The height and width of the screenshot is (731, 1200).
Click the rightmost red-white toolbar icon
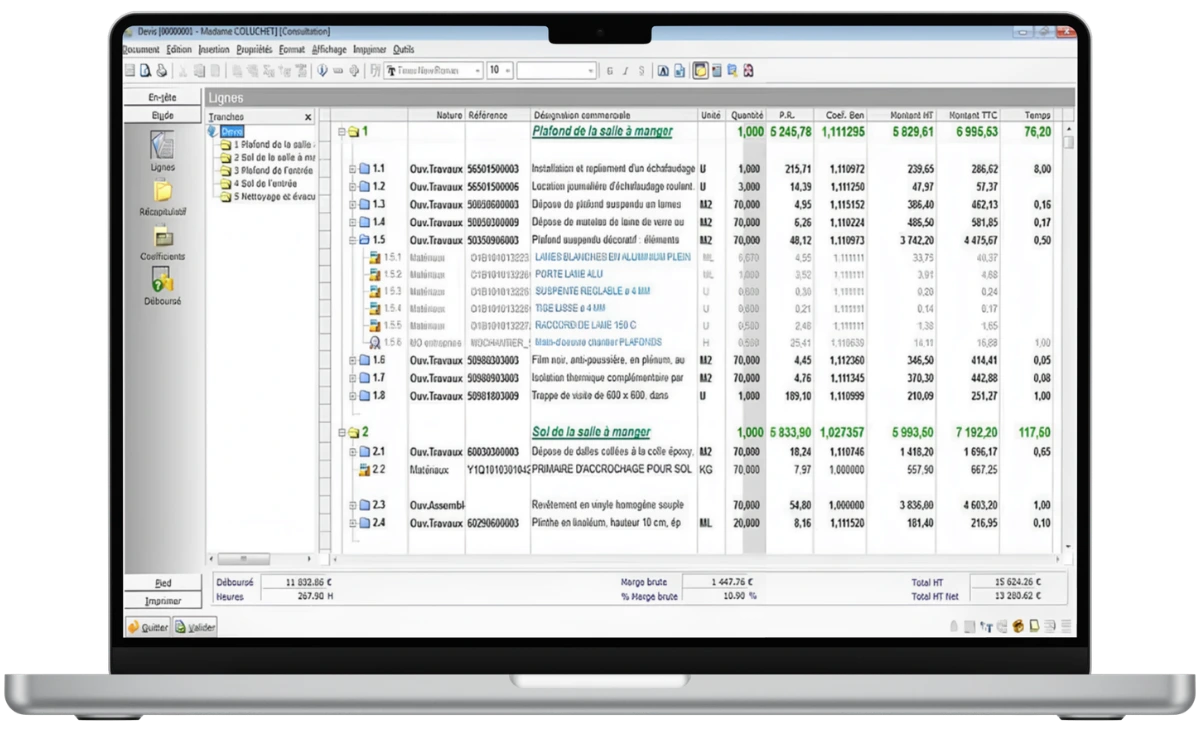(x=748, y=71)
